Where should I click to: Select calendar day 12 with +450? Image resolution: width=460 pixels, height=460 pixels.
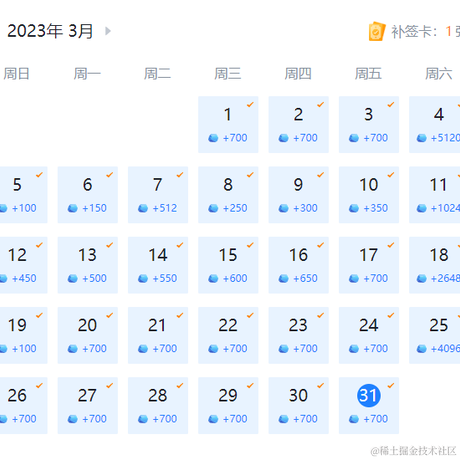click(23, 265)
